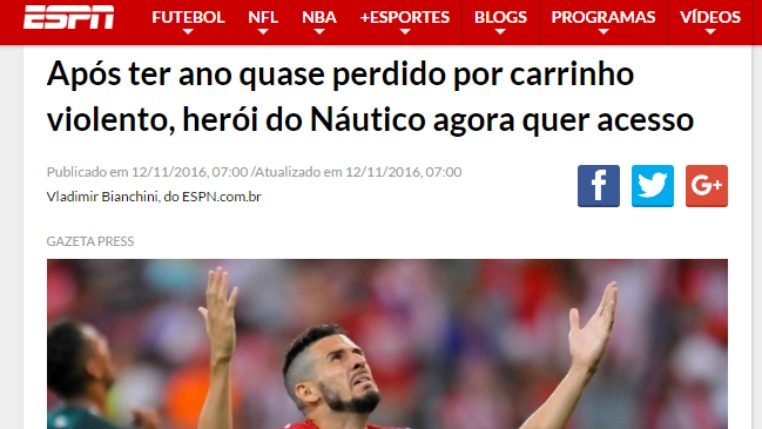Screen dimensions: 762x429
Task: Click the published date text
Action: [147, 172]
